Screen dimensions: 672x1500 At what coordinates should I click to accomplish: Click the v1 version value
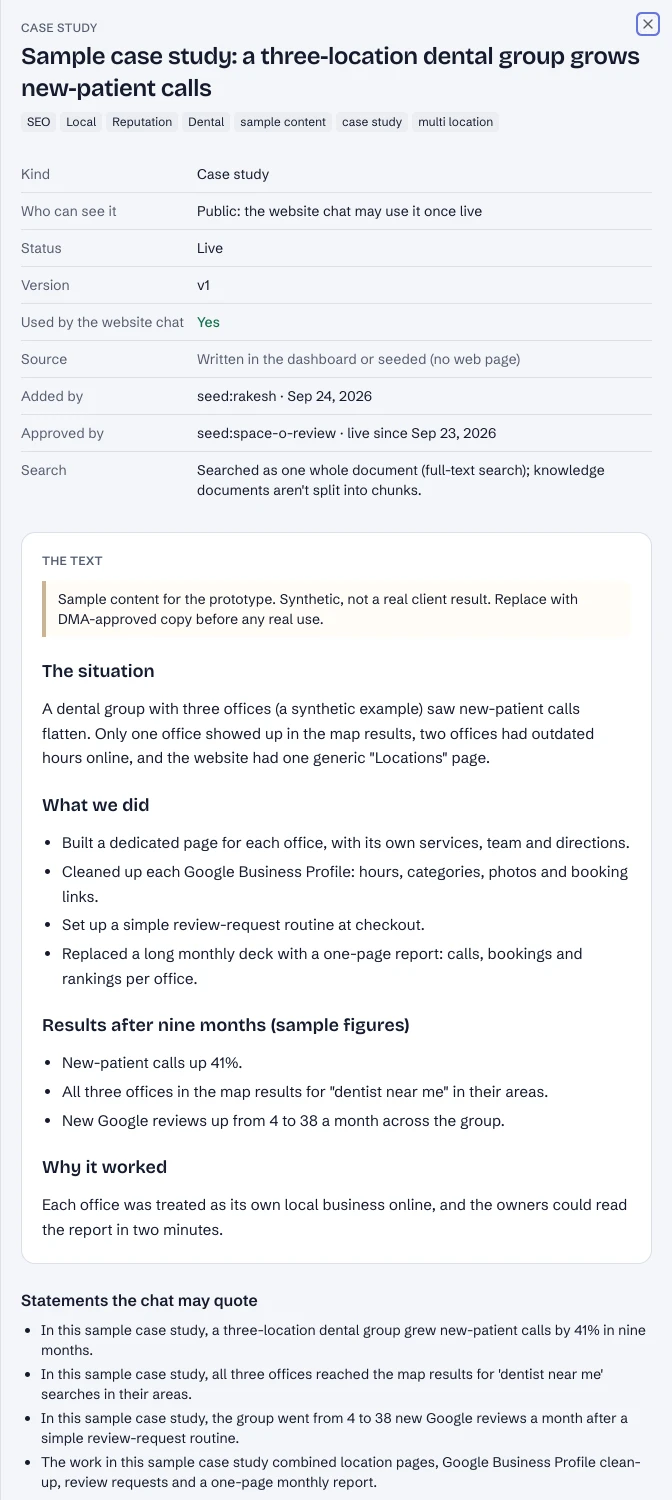(203, 285)
